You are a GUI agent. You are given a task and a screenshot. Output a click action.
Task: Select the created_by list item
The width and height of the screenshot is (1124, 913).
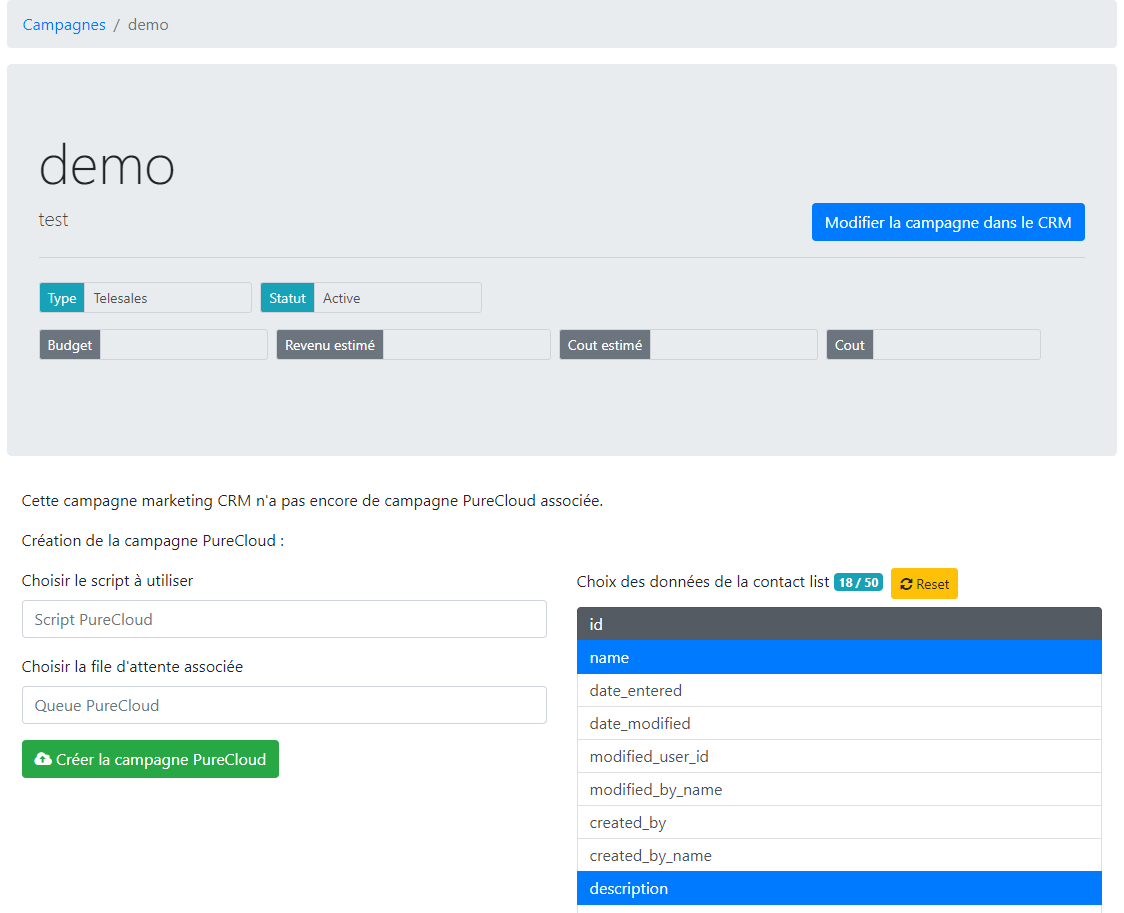838,823
